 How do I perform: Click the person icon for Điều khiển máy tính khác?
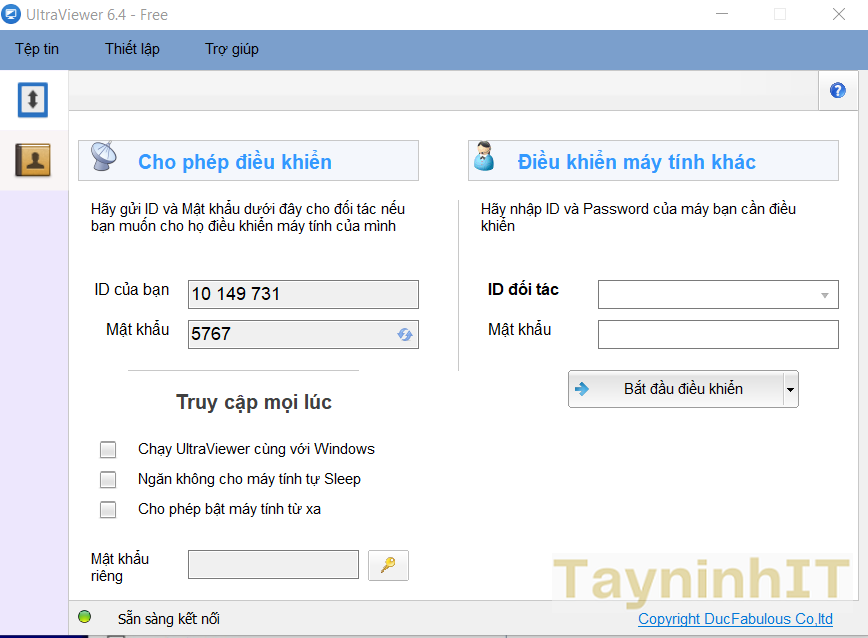point(485,158)
